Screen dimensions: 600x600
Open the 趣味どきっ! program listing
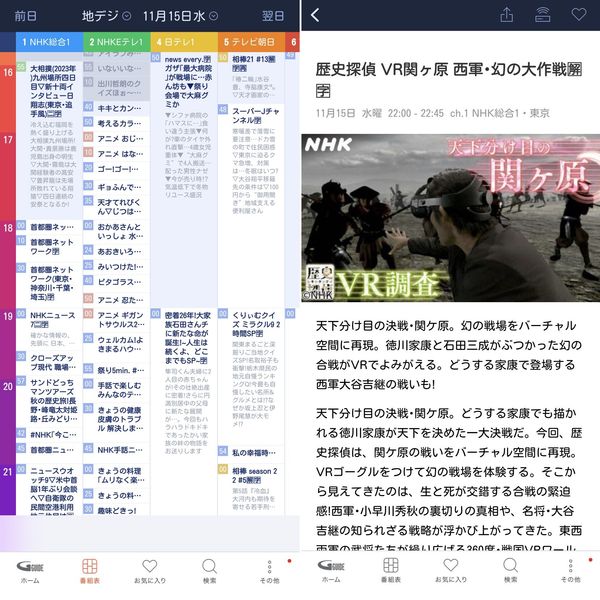pyautogui.click(x=117, y=510)
